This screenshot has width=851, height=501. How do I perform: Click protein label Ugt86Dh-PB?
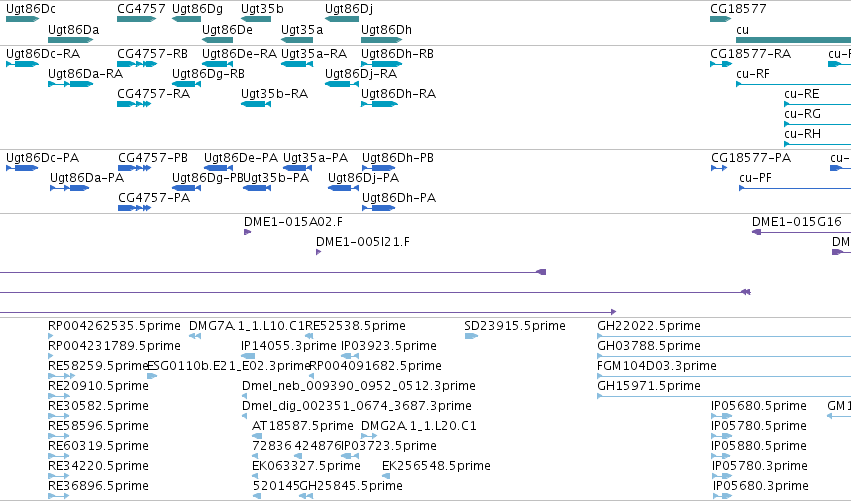[398, 158]
